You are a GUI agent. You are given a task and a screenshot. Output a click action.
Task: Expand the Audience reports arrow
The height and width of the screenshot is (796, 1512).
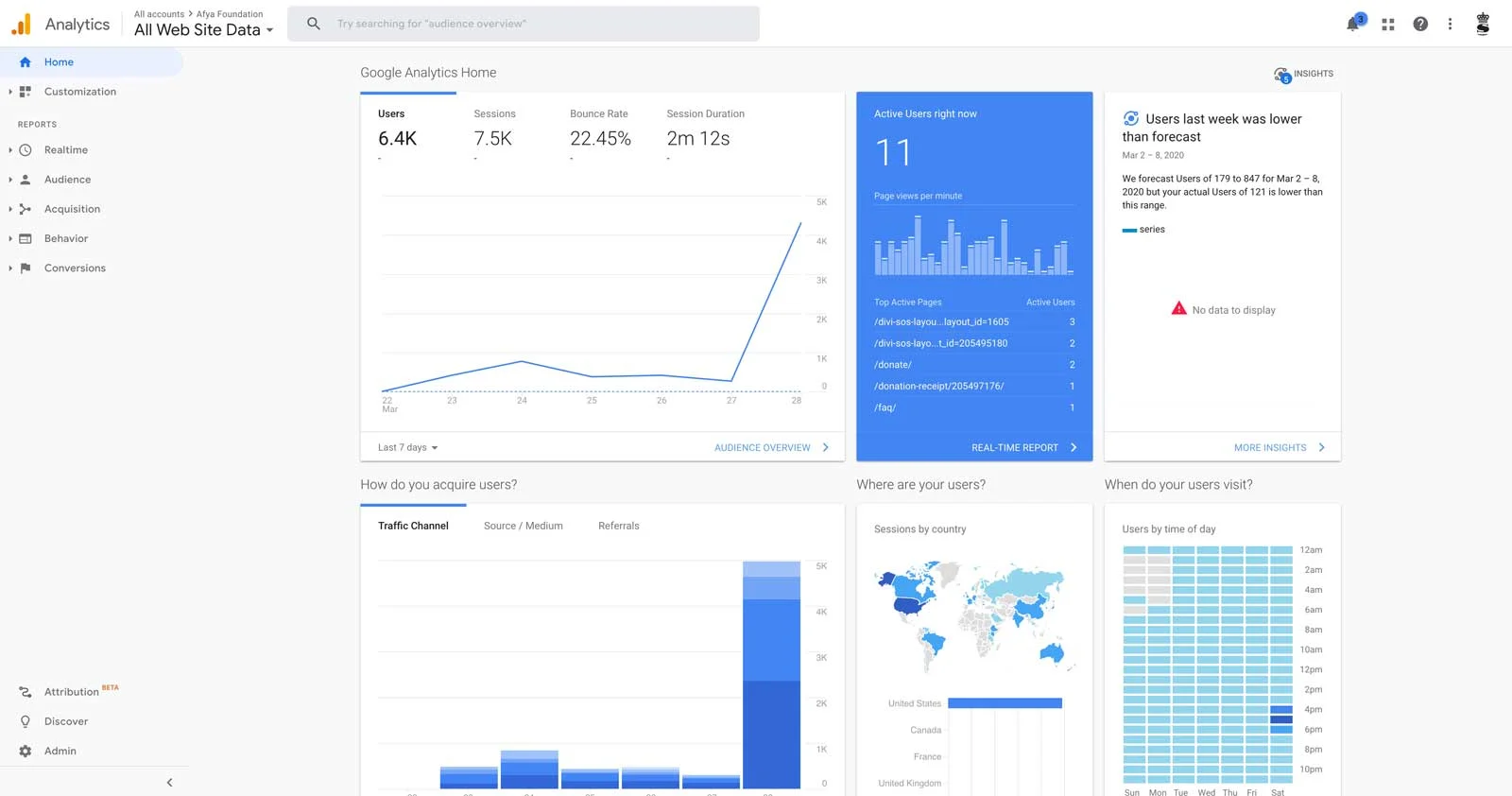coord(10,180)
